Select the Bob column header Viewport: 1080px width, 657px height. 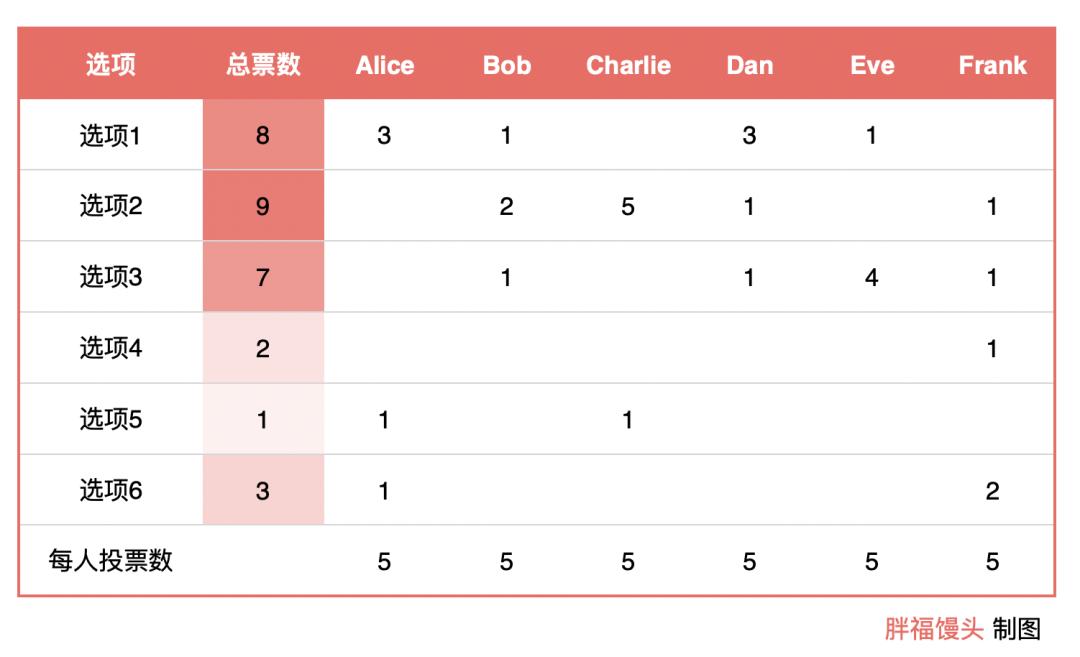click(x=507, y=65)
